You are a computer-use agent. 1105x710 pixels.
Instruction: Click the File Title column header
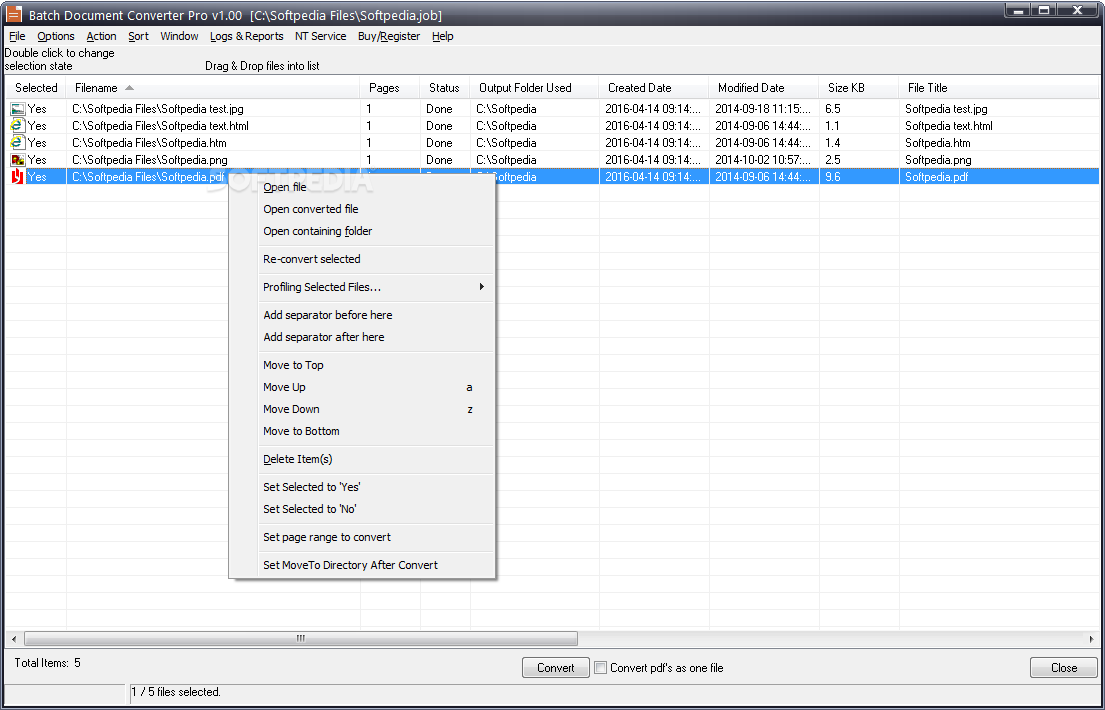(x=999, y=88)
